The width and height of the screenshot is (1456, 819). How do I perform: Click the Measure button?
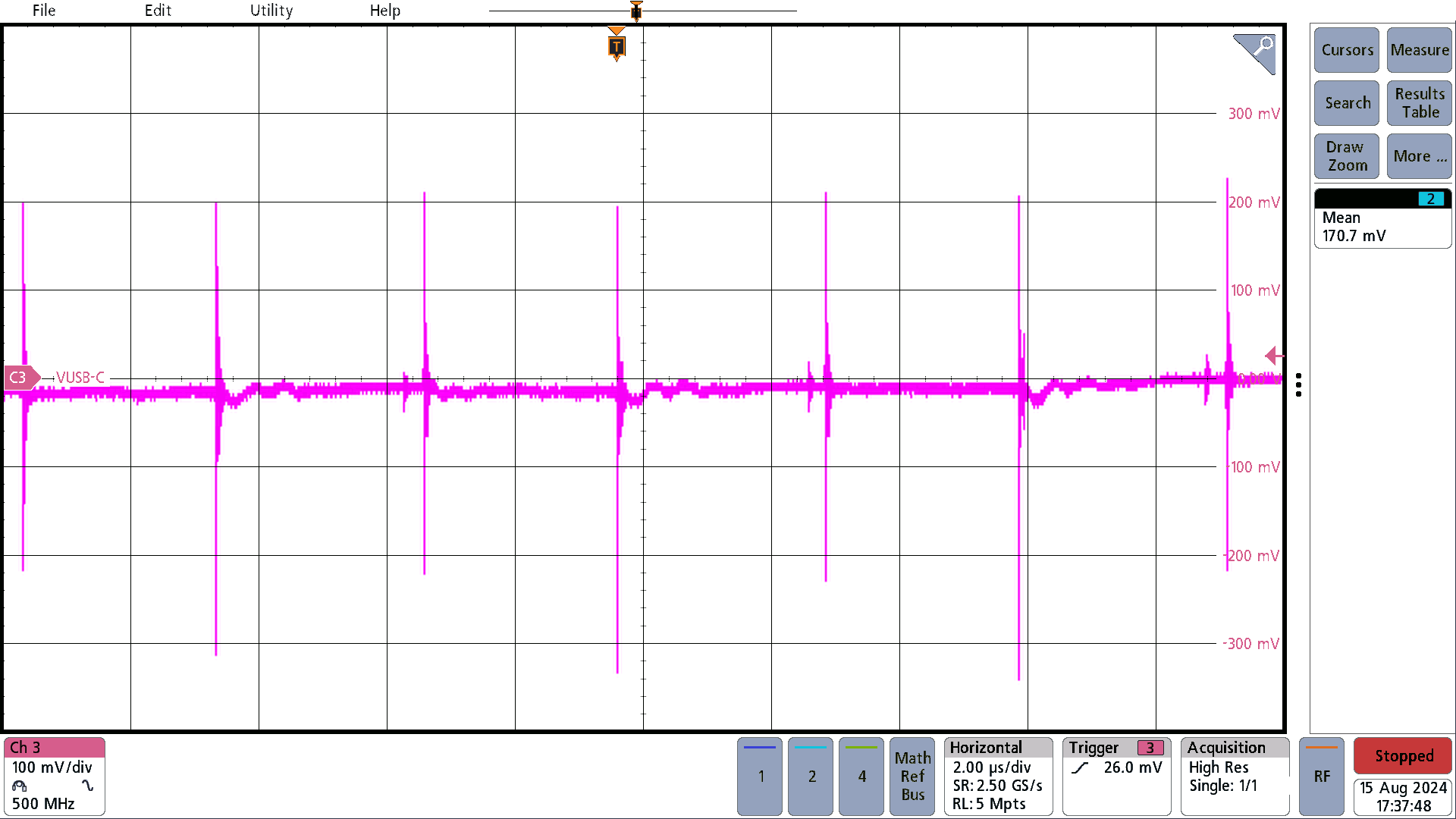click(x=1420, y=50)
